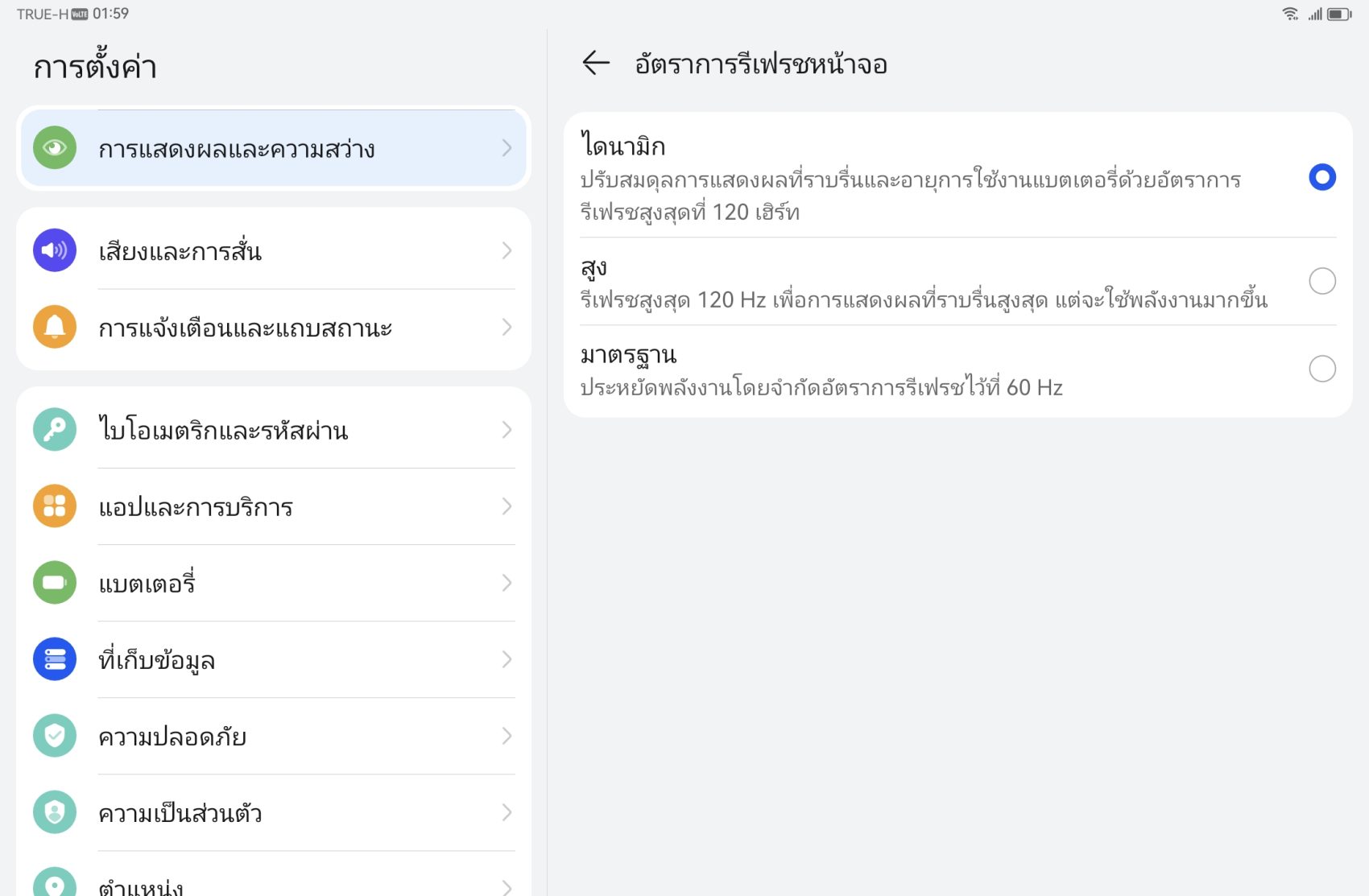Image resolution: width=1369 pixels, height=896 pixels.
Task: Open แอปและการบริการ settings
Action: pyautogui.click(x=274, y=506)
